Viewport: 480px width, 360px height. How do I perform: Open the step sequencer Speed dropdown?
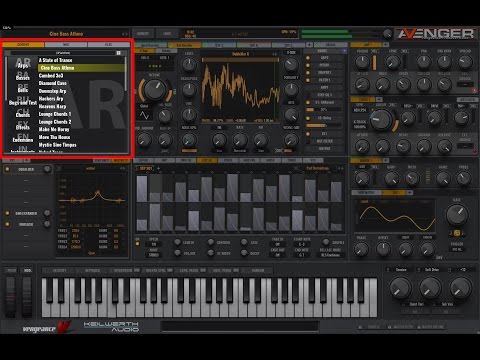154,244
